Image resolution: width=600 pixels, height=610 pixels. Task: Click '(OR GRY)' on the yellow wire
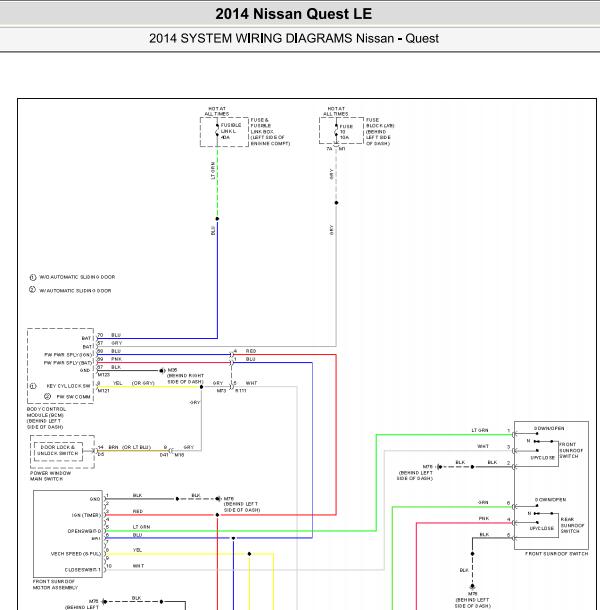[143, 383]
